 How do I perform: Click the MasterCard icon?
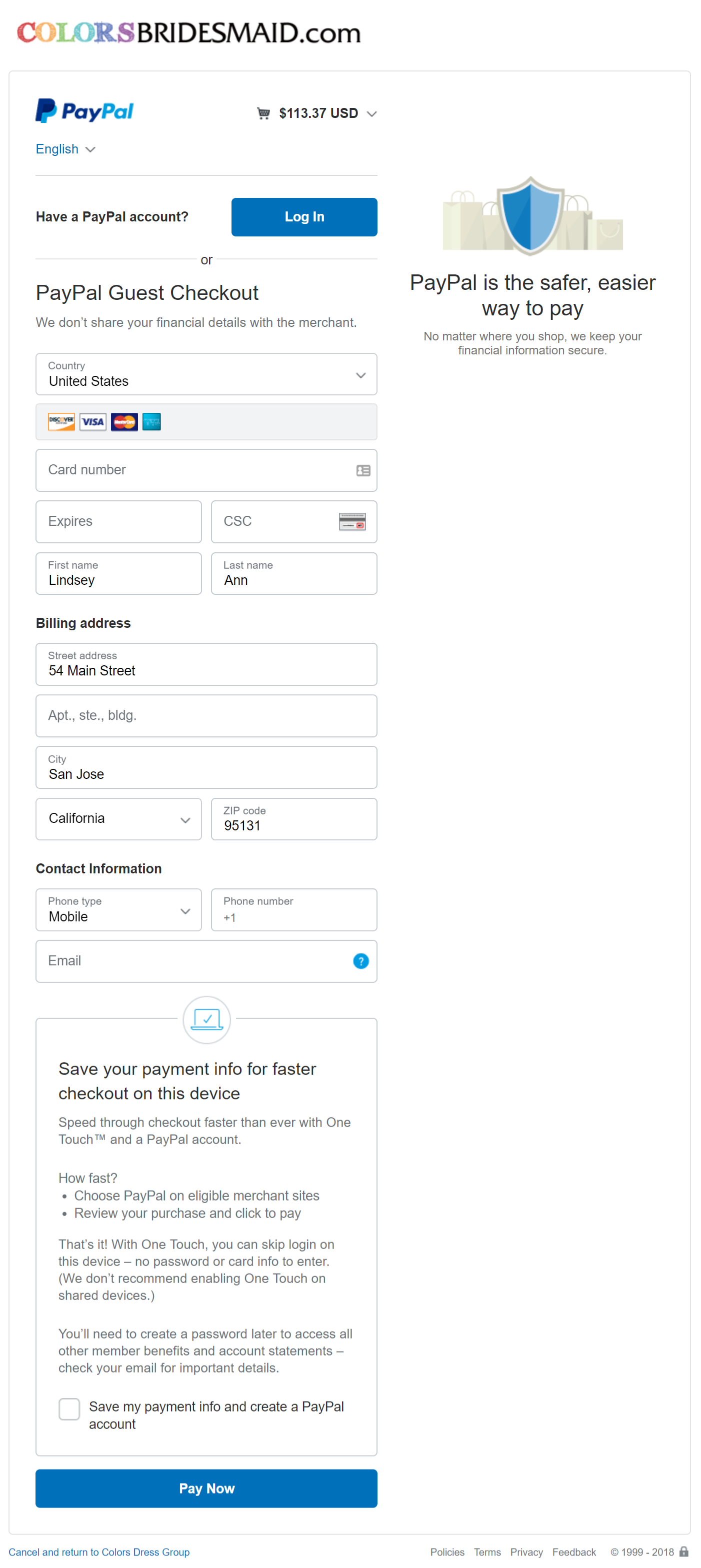(124, 422)
